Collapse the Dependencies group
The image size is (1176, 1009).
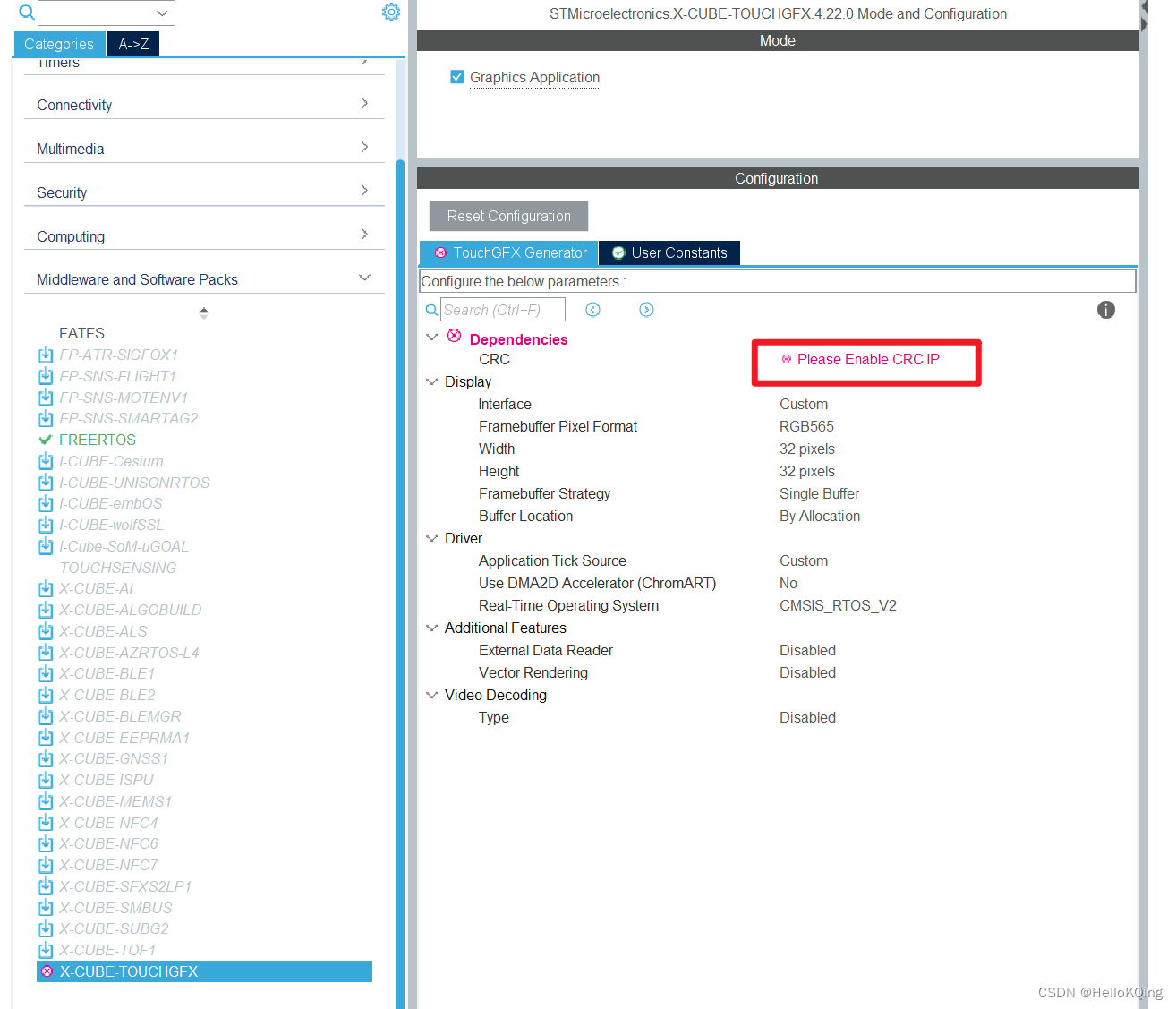point(432,338)
